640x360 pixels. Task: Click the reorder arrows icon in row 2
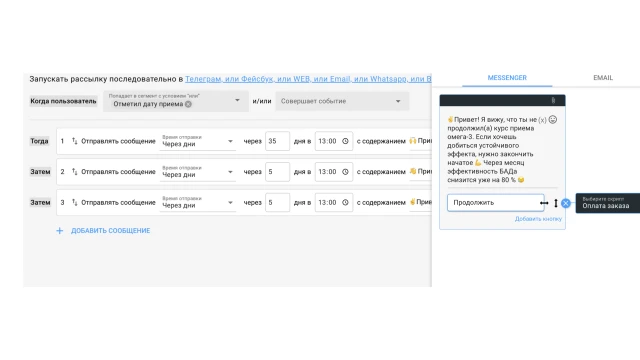click(x=75, y=171)
